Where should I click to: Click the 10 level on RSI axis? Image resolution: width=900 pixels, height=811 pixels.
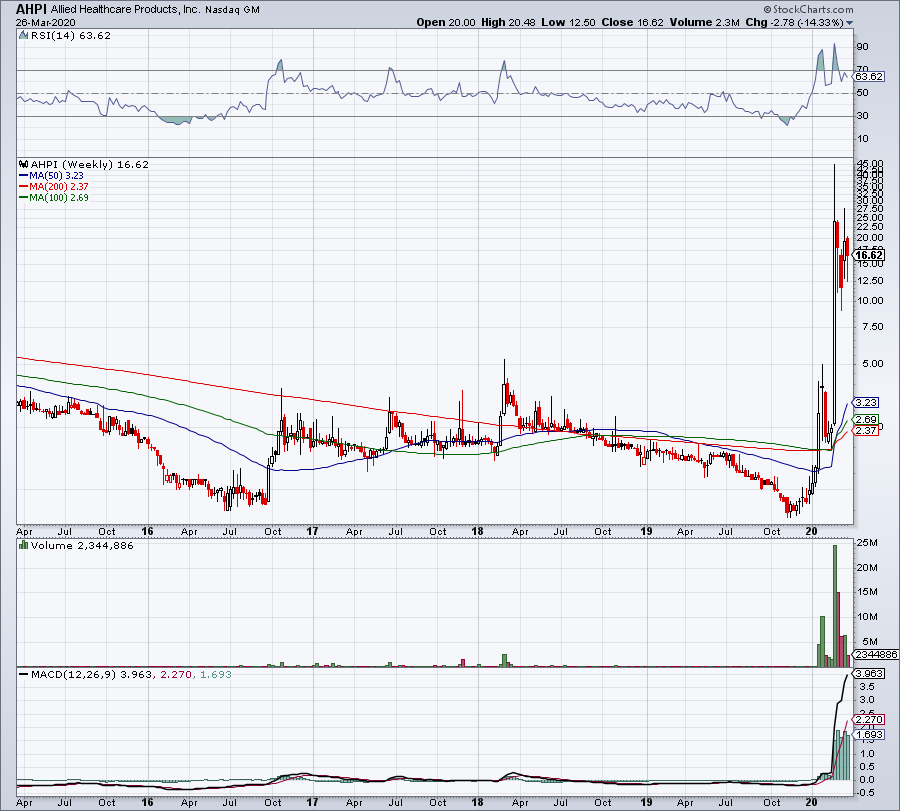862,138
